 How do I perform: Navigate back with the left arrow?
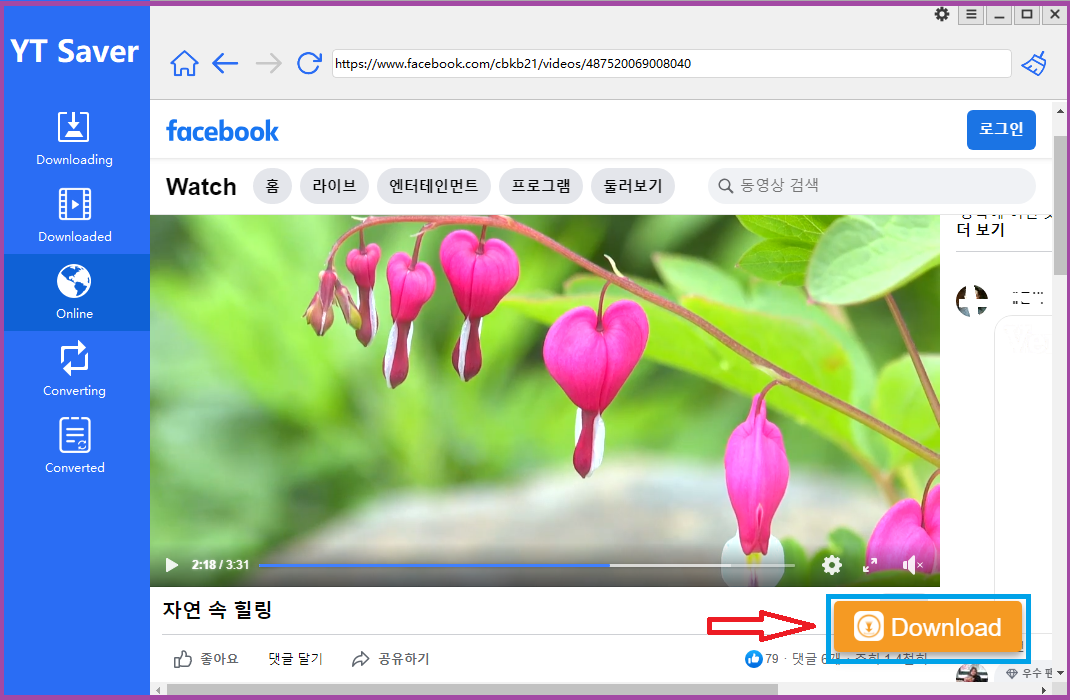(225, 63)
